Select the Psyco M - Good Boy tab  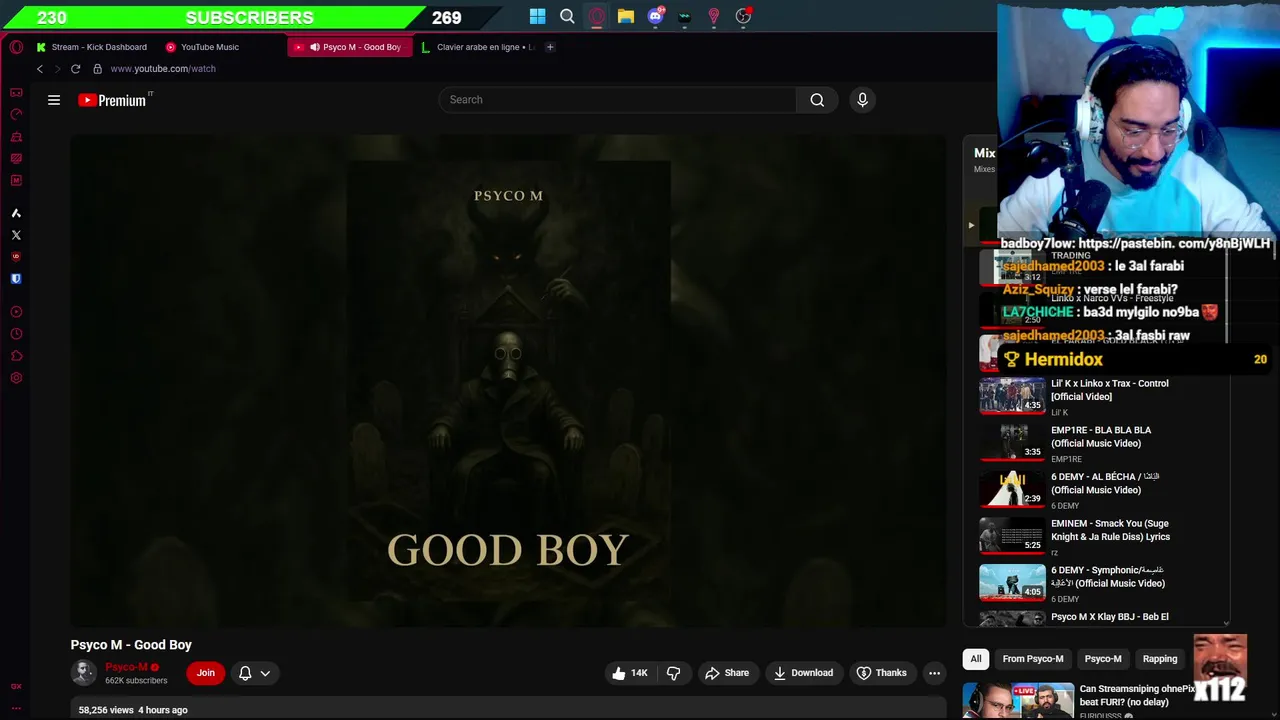[350, 47]
